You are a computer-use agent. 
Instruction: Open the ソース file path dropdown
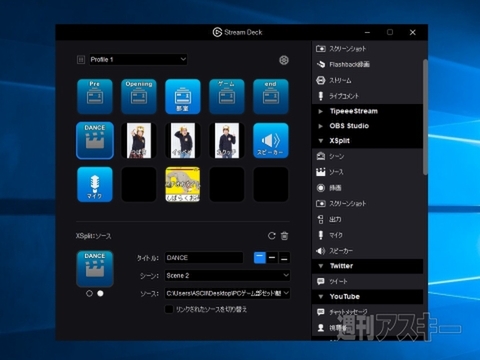[x=227, y=293]
